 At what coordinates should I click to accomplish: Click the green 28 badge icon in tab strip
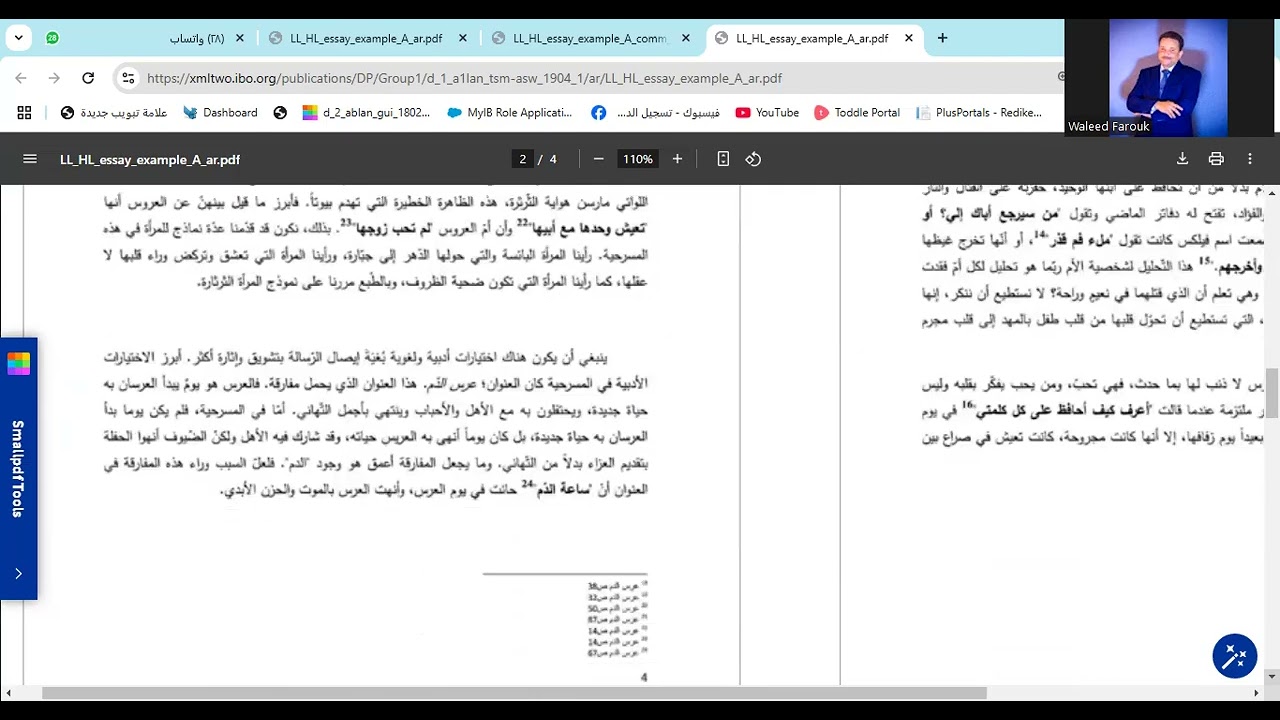(x=52, y=38)
